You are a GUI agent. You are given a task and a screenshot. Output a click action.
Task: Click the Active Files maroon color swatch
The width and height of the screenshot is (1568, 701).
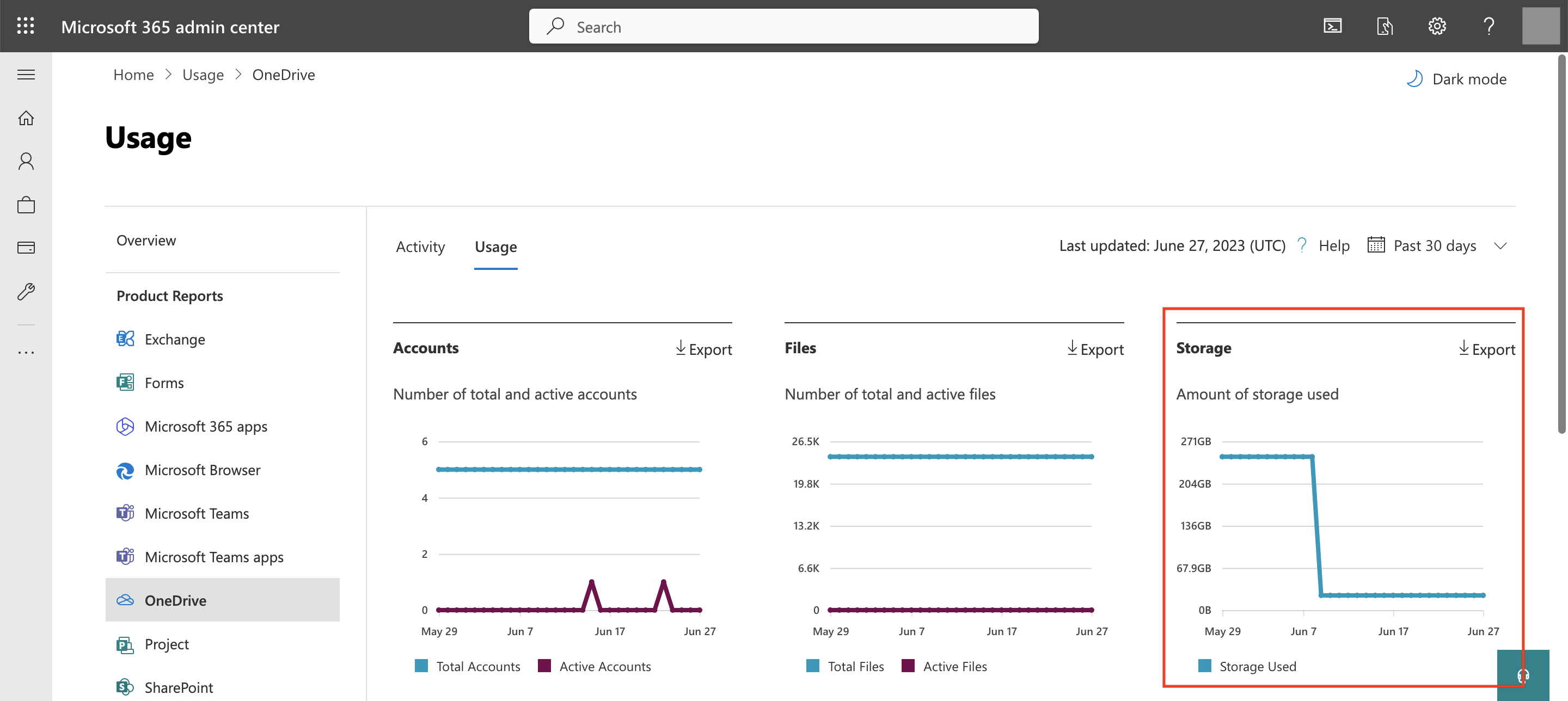(908, 665)
